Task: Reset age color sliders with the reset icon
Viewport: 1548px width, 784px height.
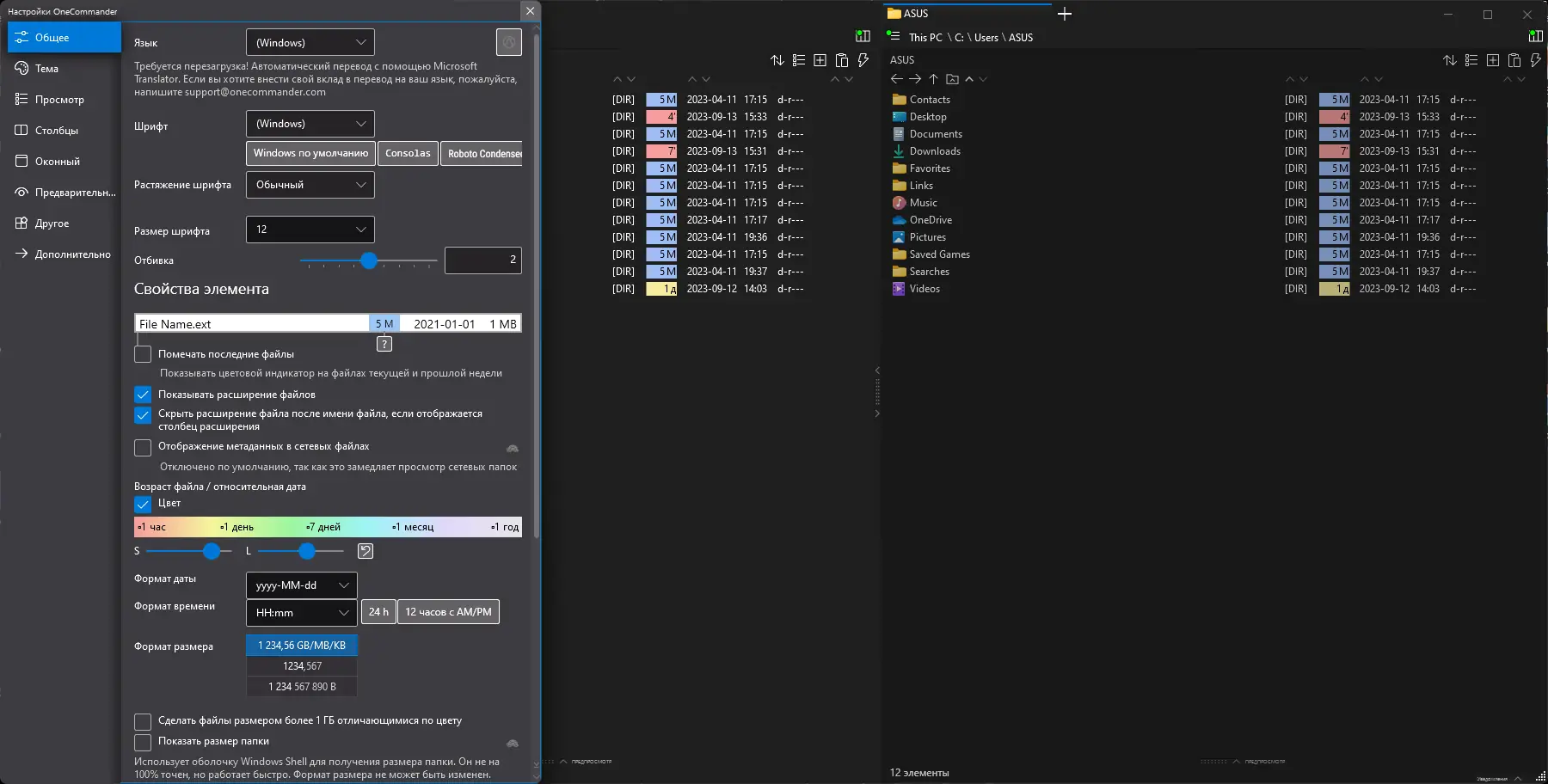Action: click(x=365, y=551)
